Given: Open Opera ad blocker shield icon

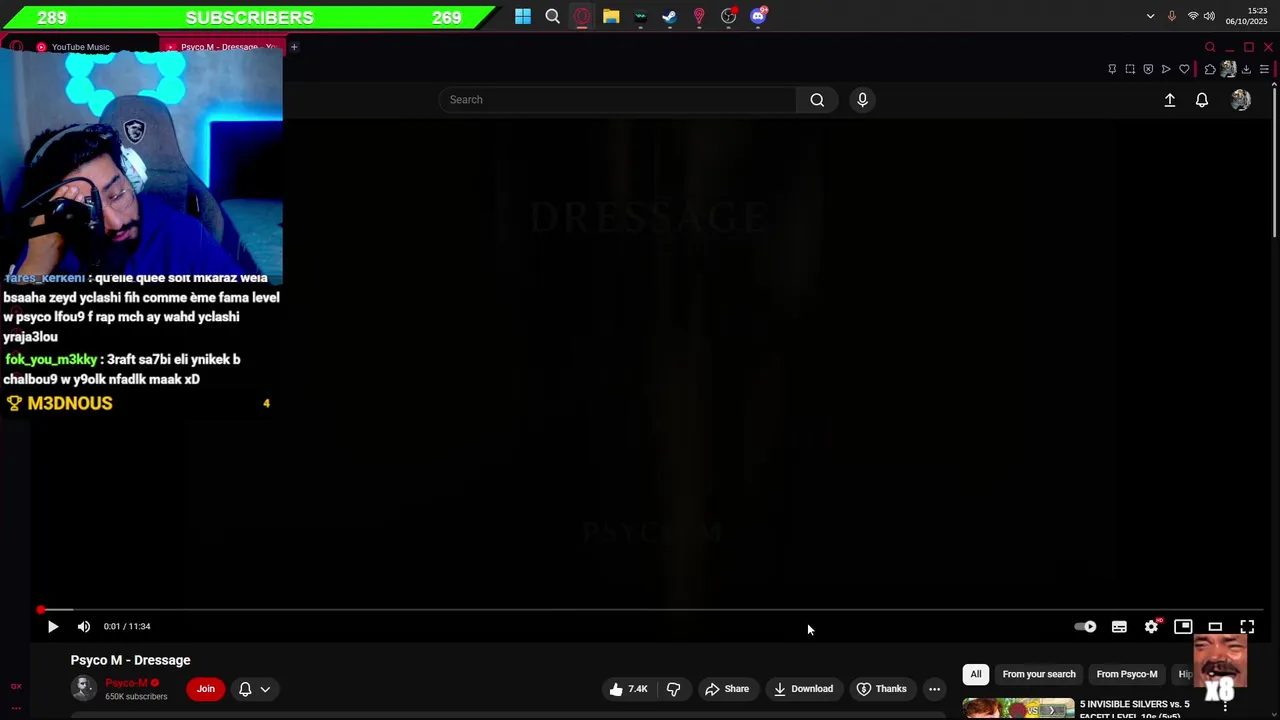Looking at the screenshot, I should [1148, 69].
